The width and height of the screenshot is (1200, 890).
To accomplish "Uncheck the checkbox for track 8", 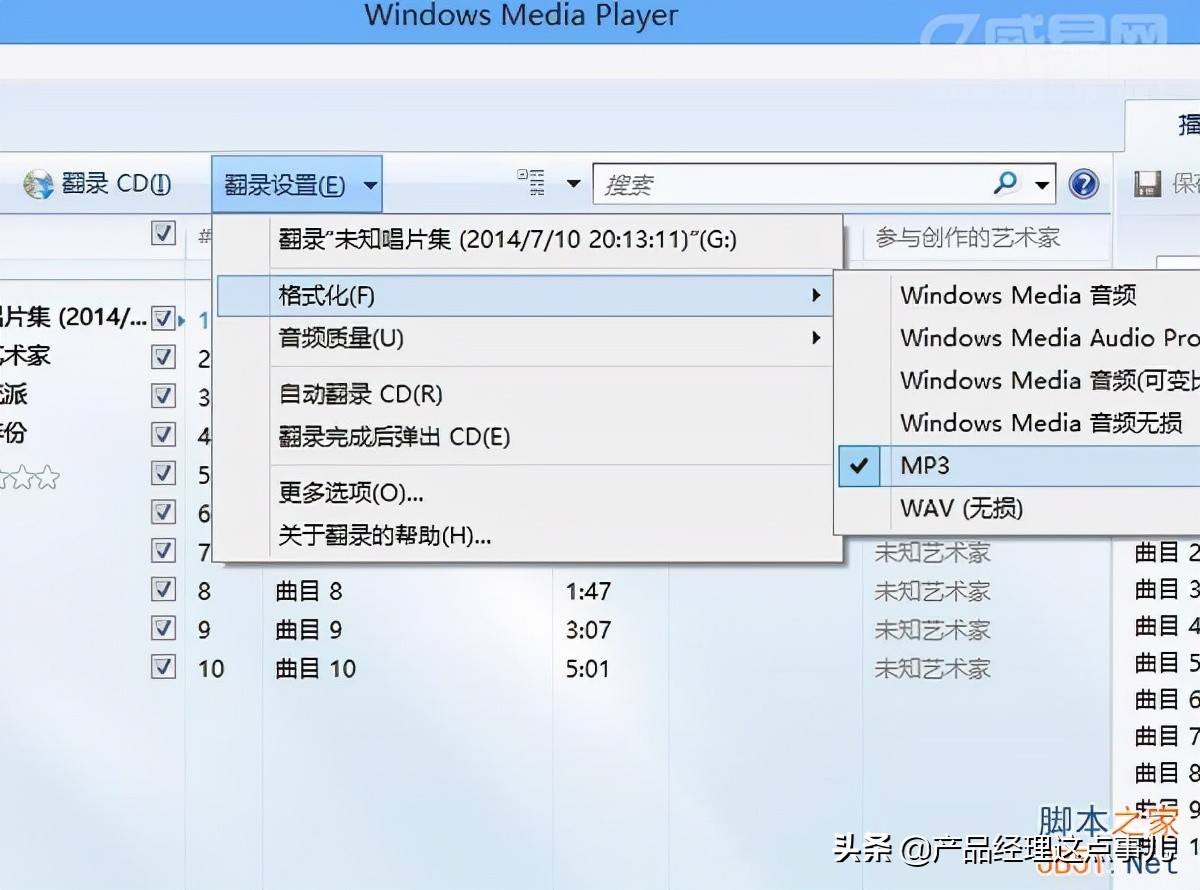I will [x=163, y=590].
